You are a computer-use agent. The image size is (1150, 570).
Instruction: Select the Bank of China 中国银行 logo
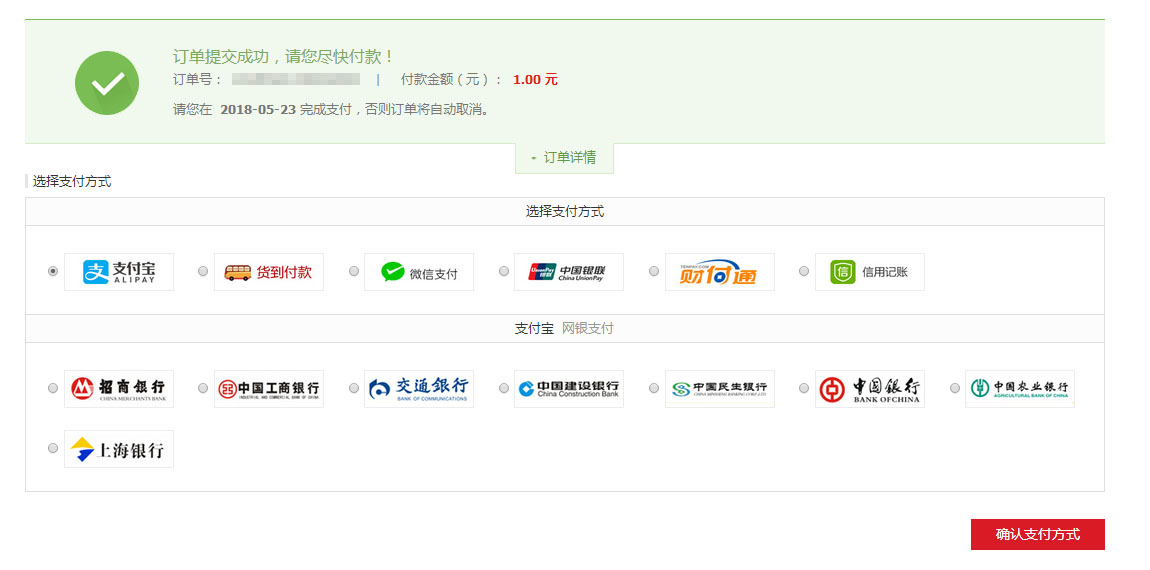tap(870, 389)
